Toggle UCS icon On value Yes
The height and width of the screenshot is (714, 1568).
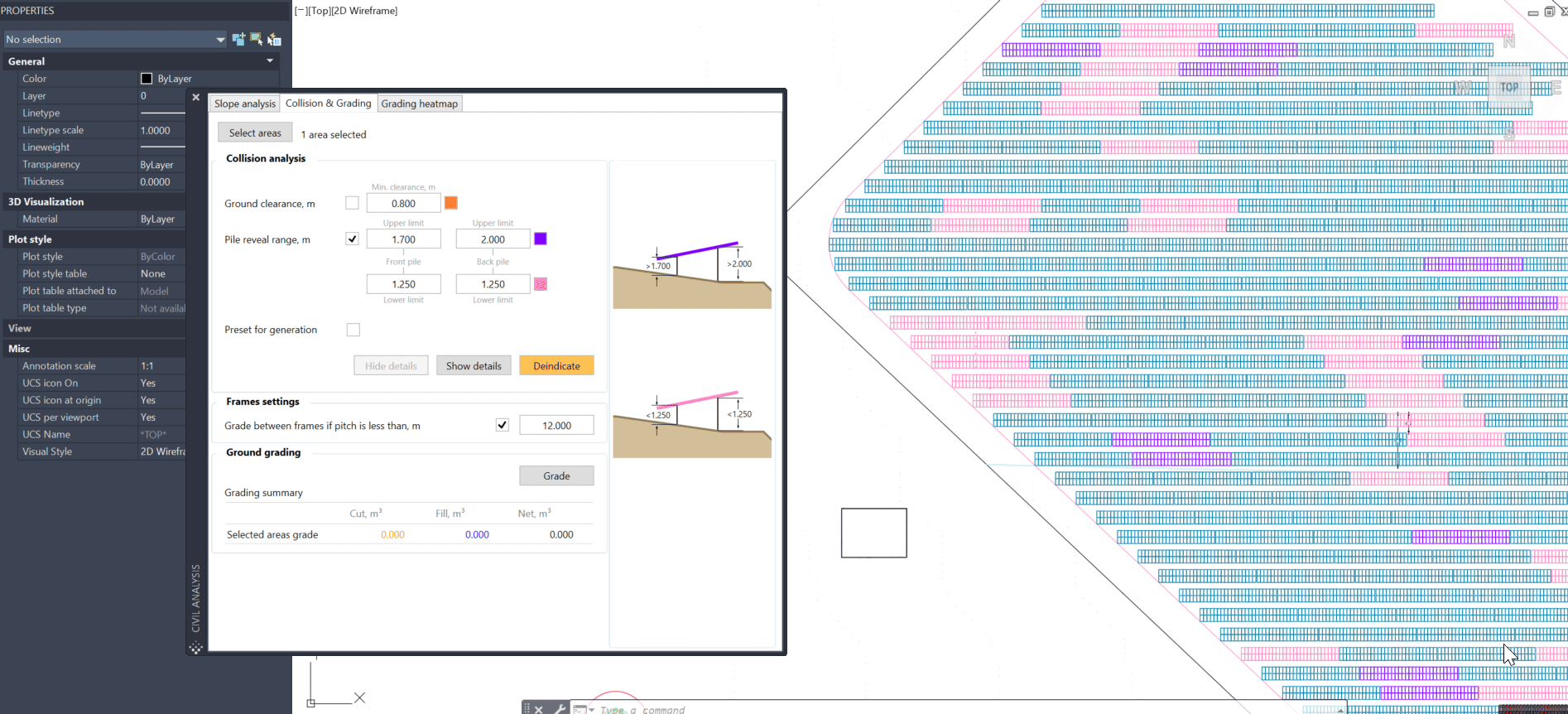(x=161, y=383)
